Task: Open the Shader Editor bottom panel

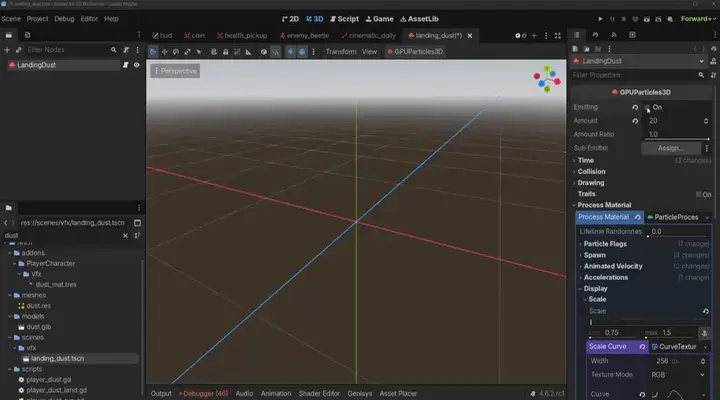Action: 319,394
